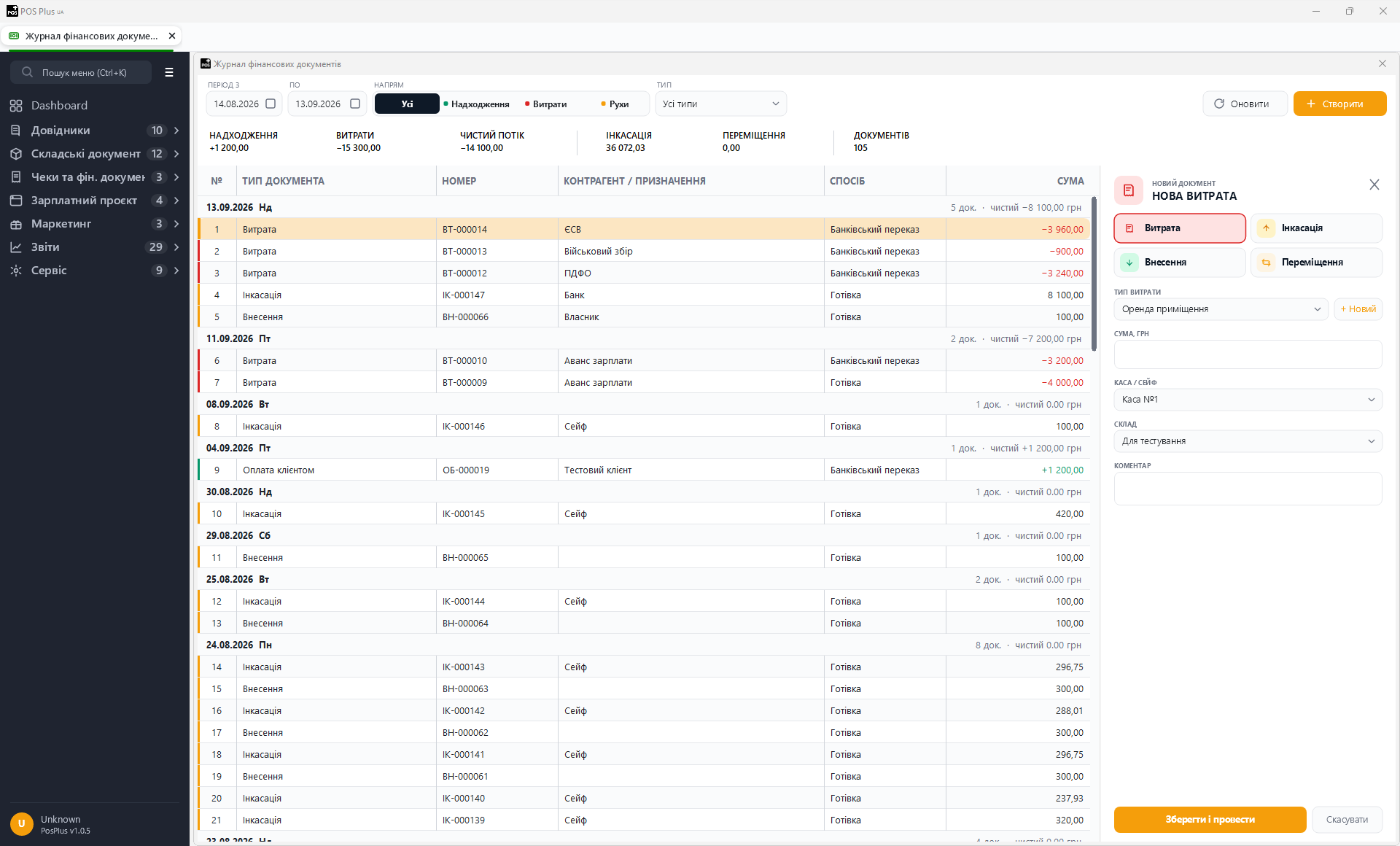Select row ВТ-000013 Військовий збір

coord(645,251)
